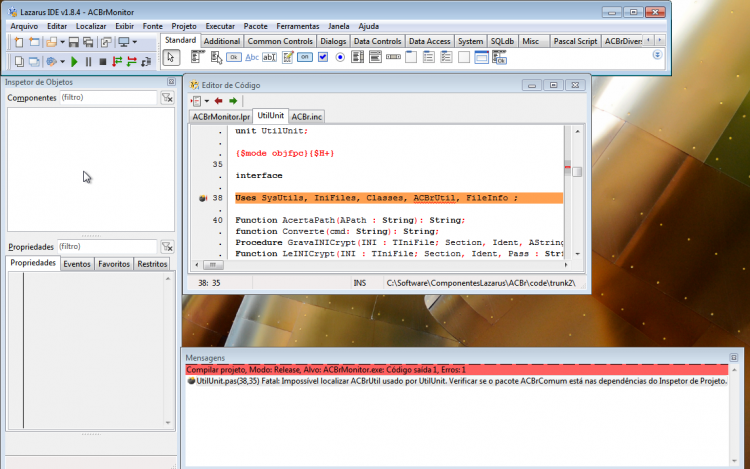Viewport: 750px width, 469px height.
Task: Pick the TComboBox component icon
Action: coord(375,57)
